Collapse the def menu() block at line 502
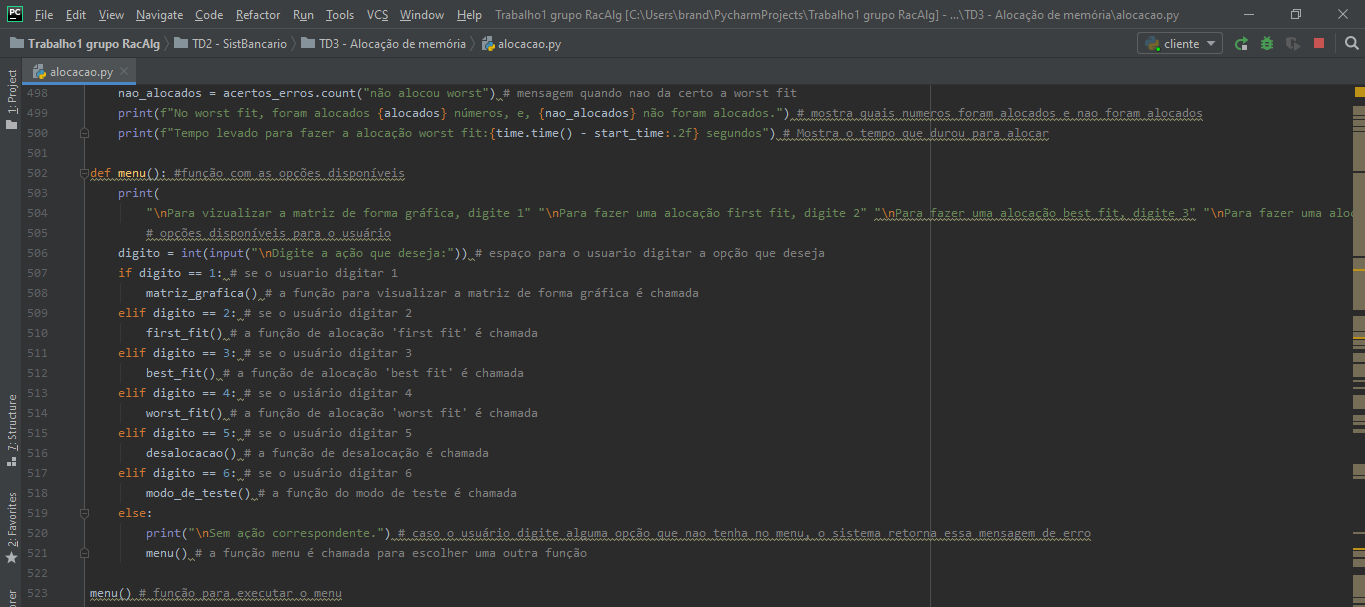Screen dimensions: 1365x607 tap(84, 173)
